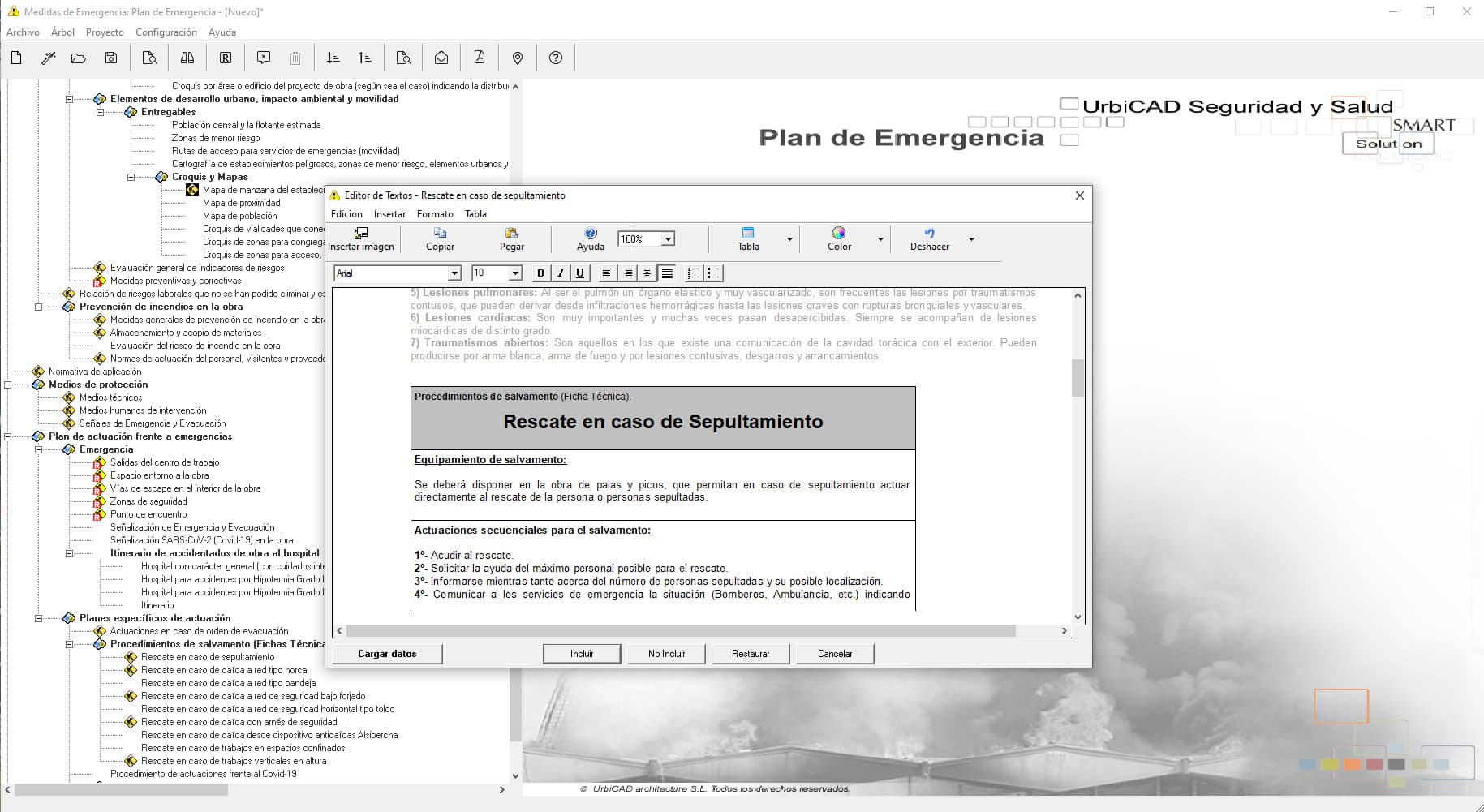Click the Restaurar button
1484x812 pixels.
click(751, 654)
